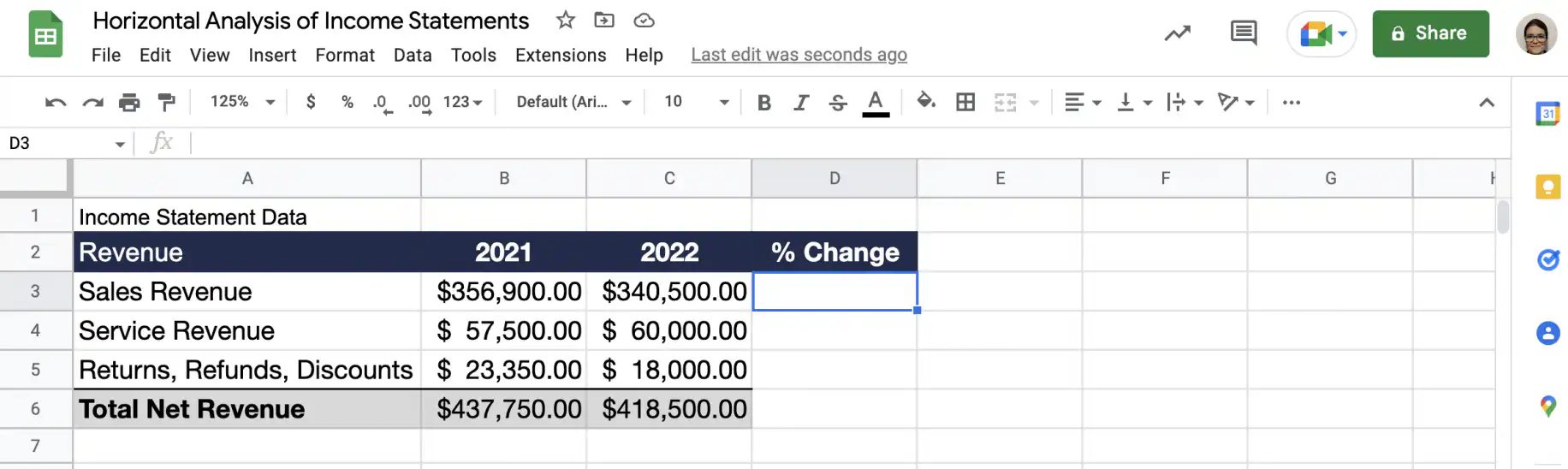Open the Edit menu

tap(155, 56)
